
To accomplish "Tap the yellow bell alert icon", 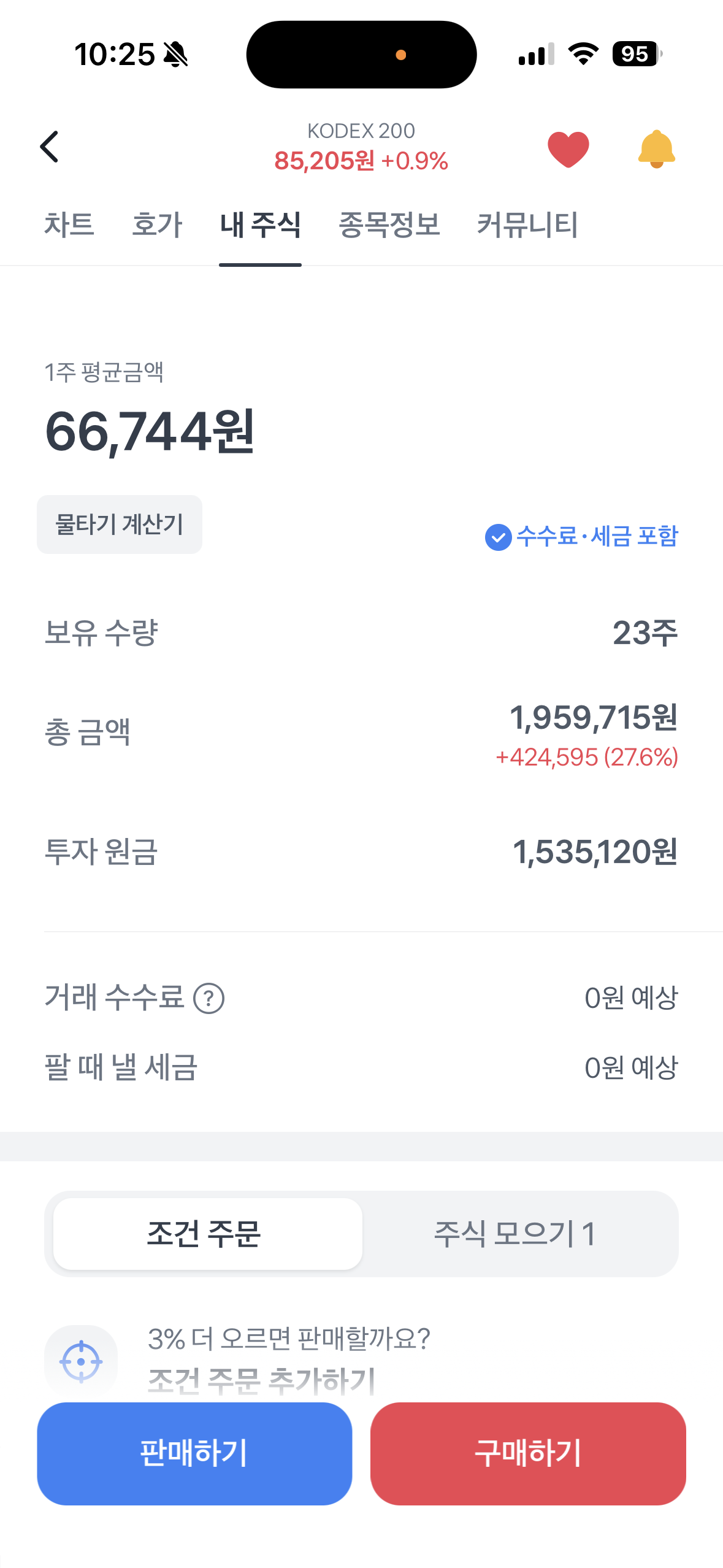I will (x=656, y=149).
